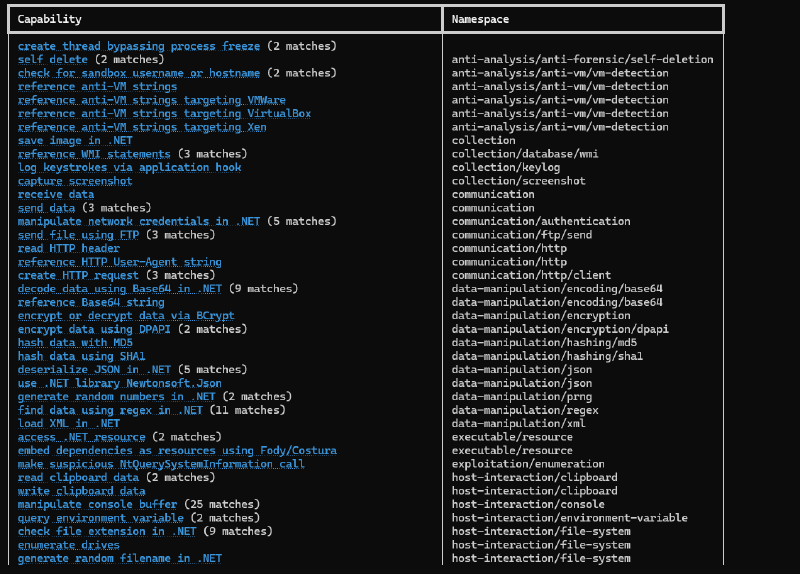Click 'encrypt or decrypt data via BCrypt' link

click(126, 316)
